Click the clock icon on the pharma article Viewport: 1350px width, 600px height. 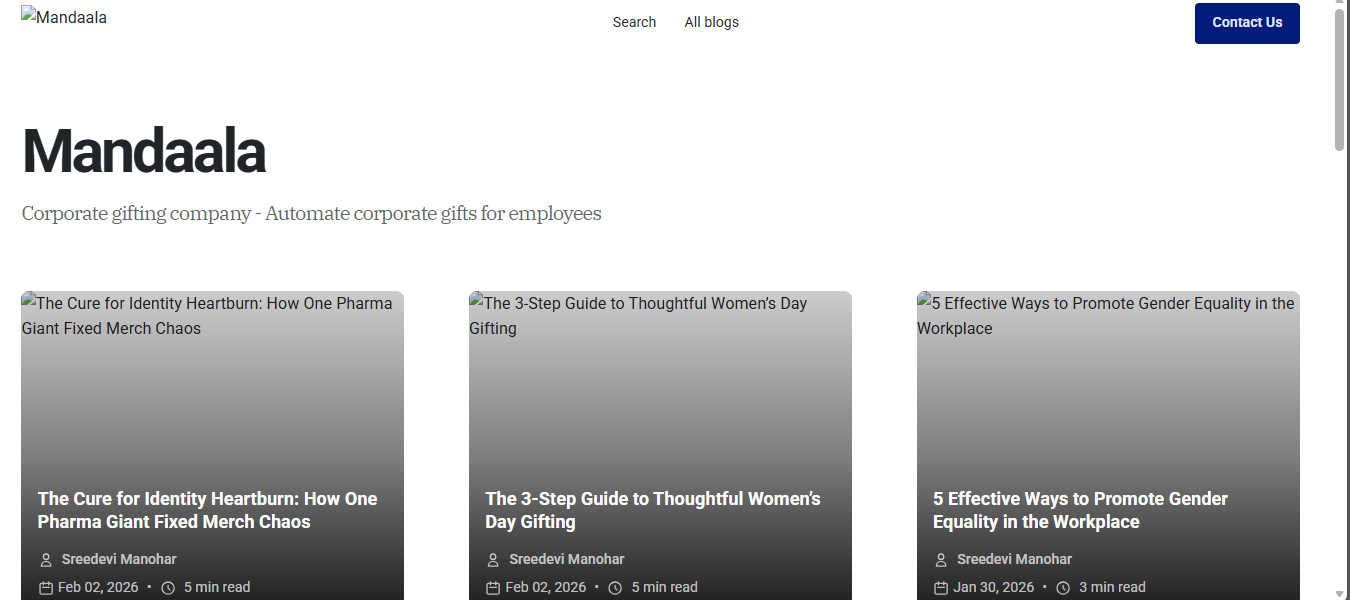(x=168, y=588)
